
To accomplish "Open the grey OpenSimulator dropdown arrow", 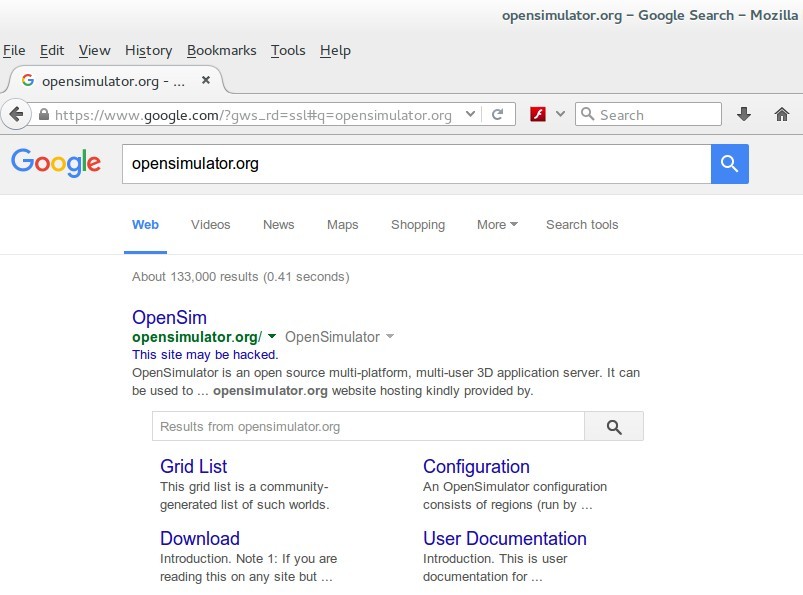I will pos(390,336).
